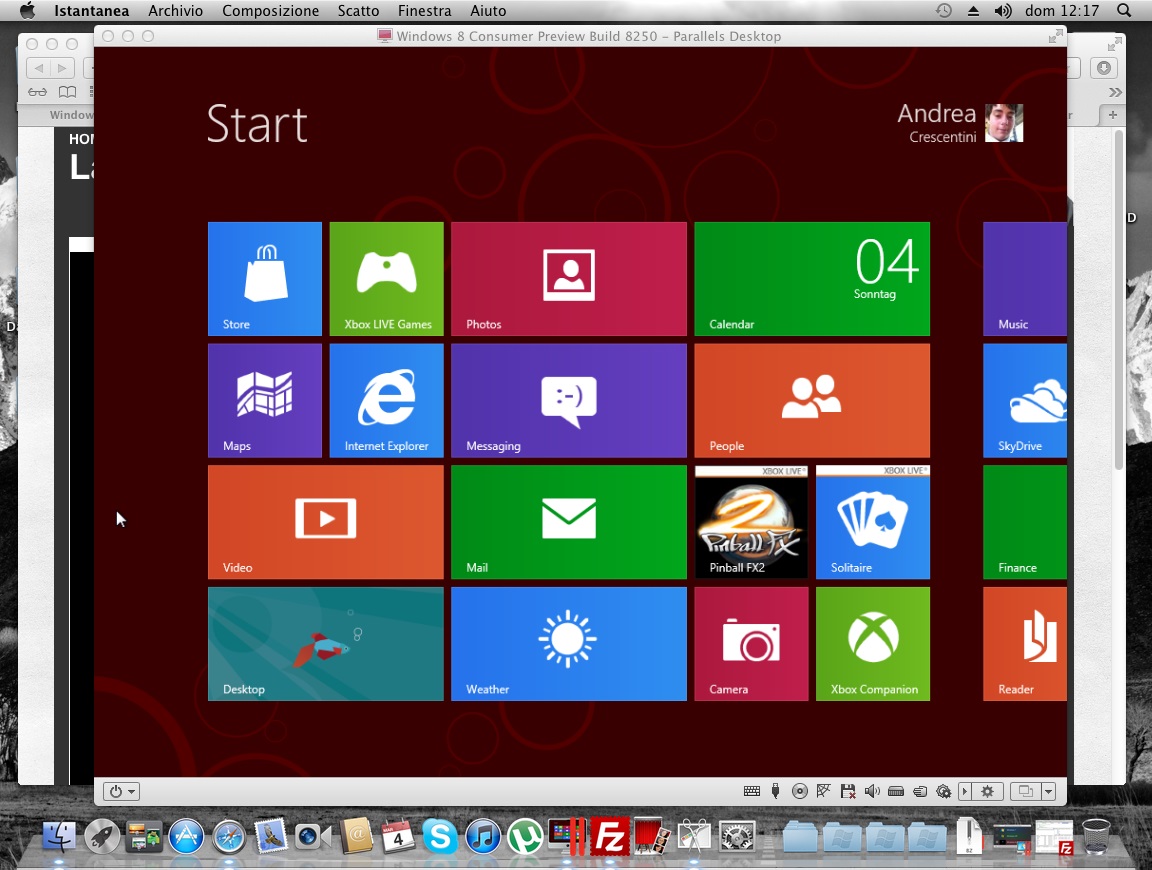Add a new tab in Safari
This screenshot has width=1152, height=870.
(1112, 115)
